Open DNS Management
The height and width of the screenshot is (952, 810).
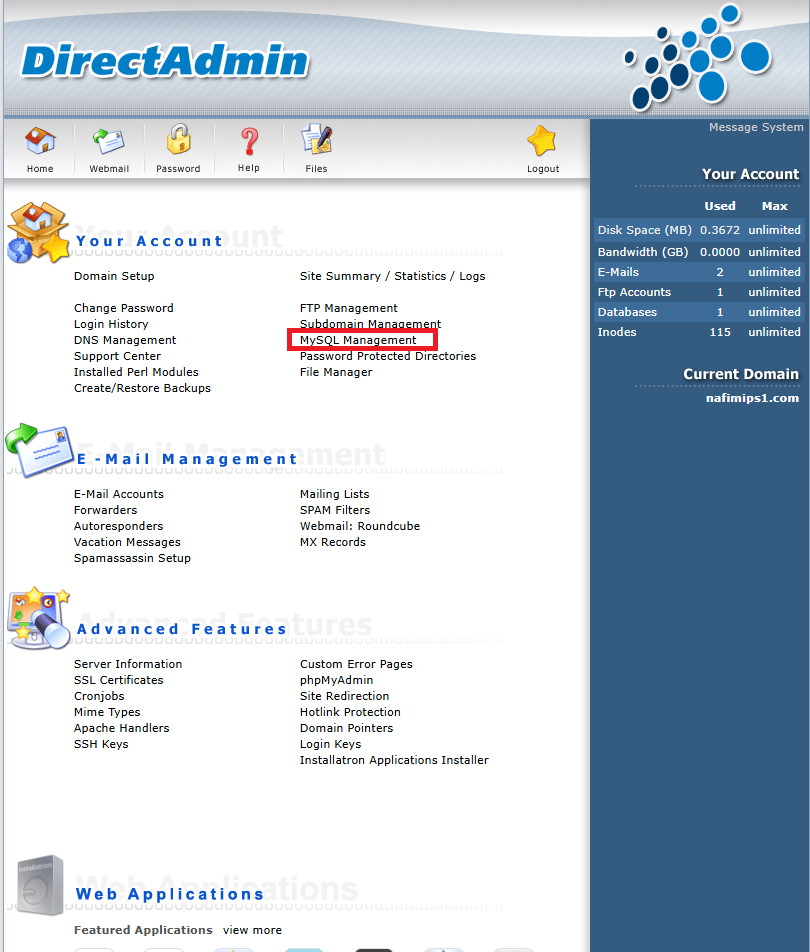point(125,340)
